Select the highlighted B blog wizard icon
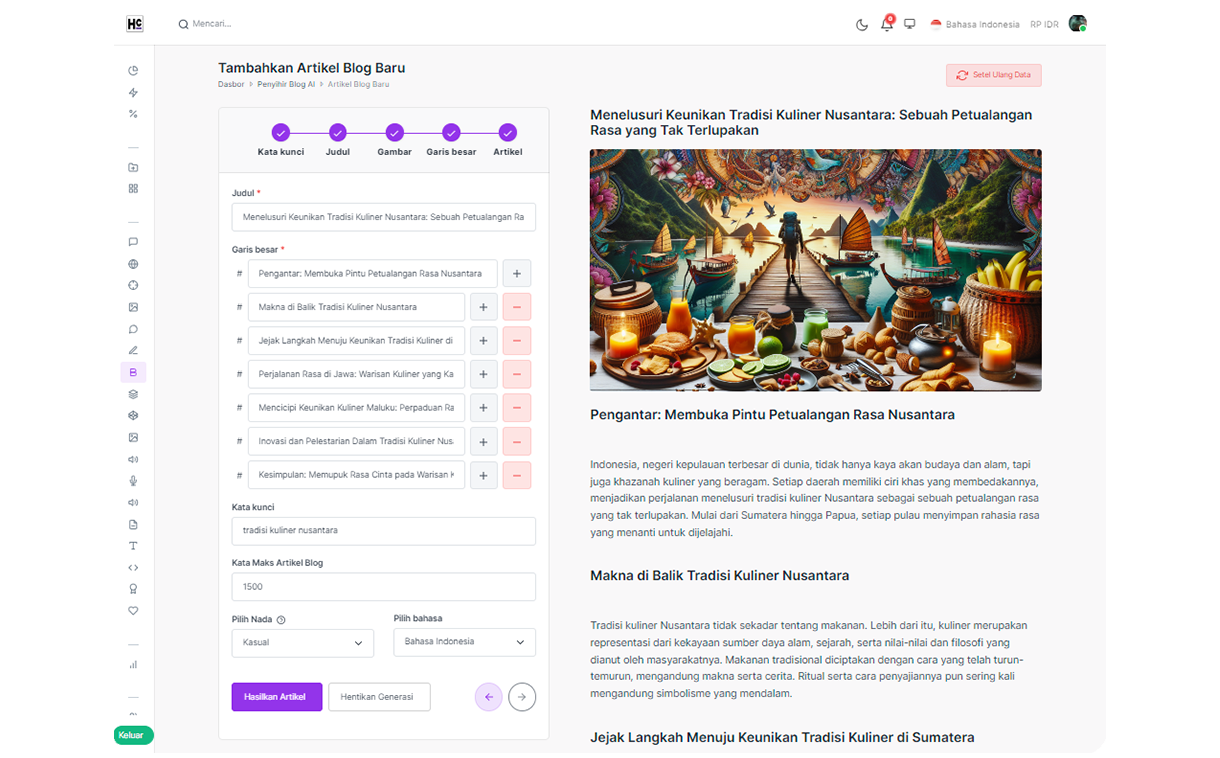The width and height of the screenshot is (1220, 758). 133,372
